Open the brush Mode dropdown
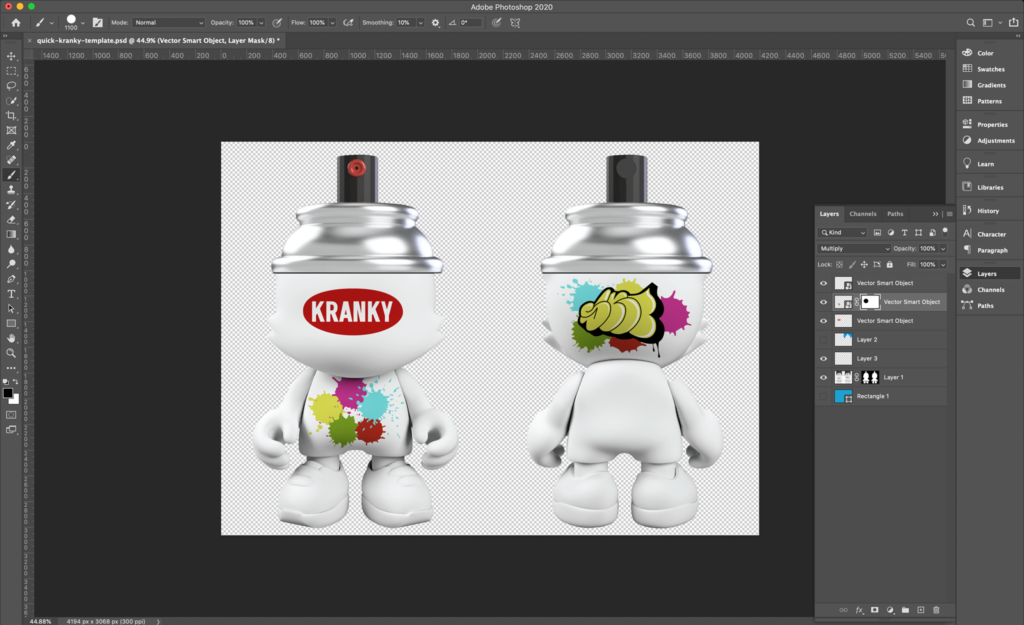Viewport: 1024px width, 625px height. click(x=168, y=22)
